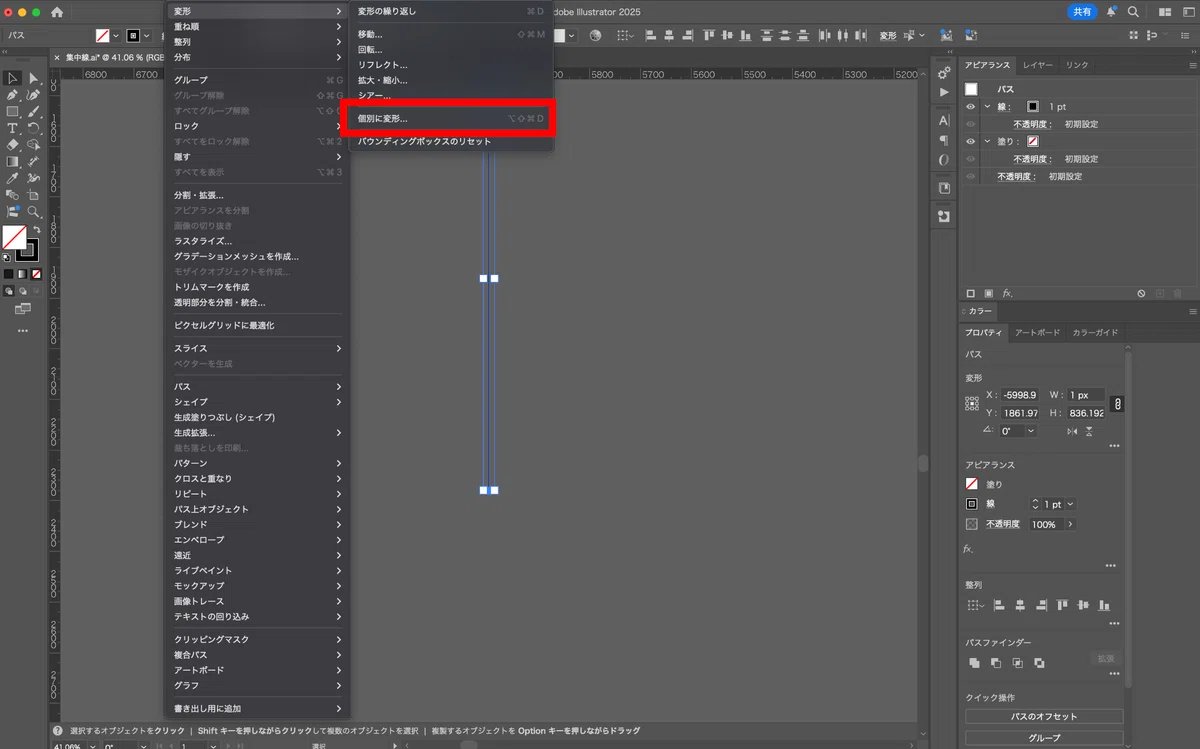
Task: Open notifications bell icon
Action: pos(1111,12)
